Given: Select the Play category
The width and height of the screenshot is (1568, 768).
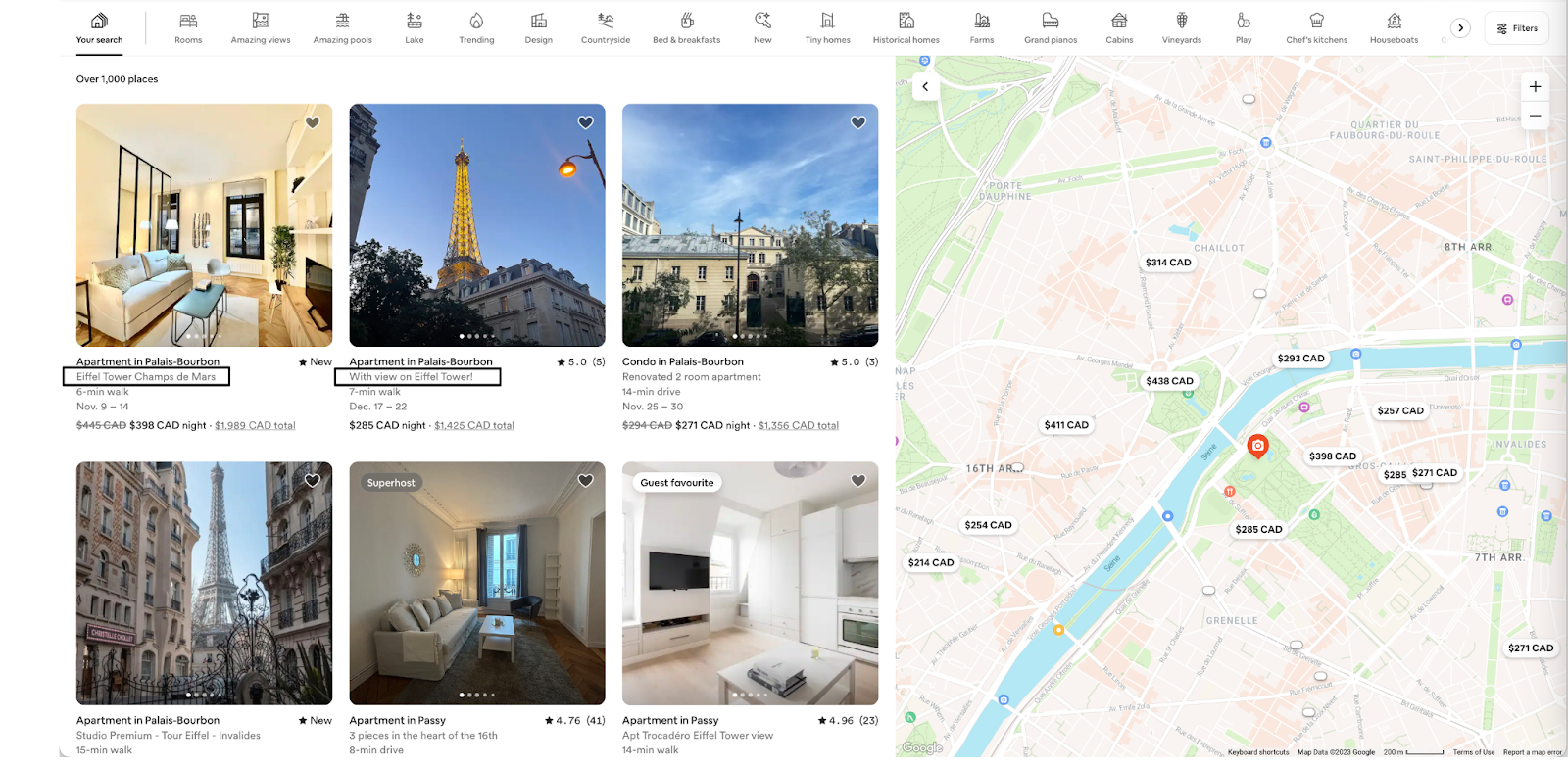Looking at the screenshot, I should coord(1244,28).
